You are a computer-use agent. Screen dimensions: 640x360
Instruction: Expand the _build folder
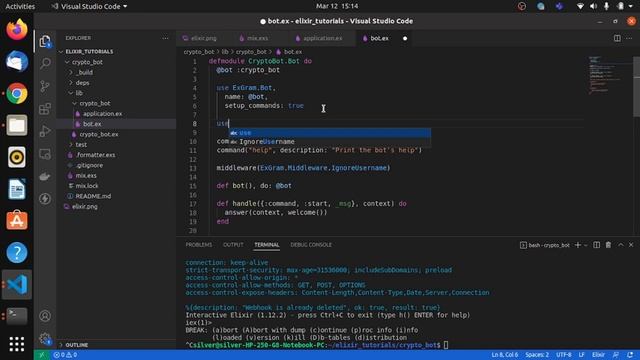(x=84, y=72)
